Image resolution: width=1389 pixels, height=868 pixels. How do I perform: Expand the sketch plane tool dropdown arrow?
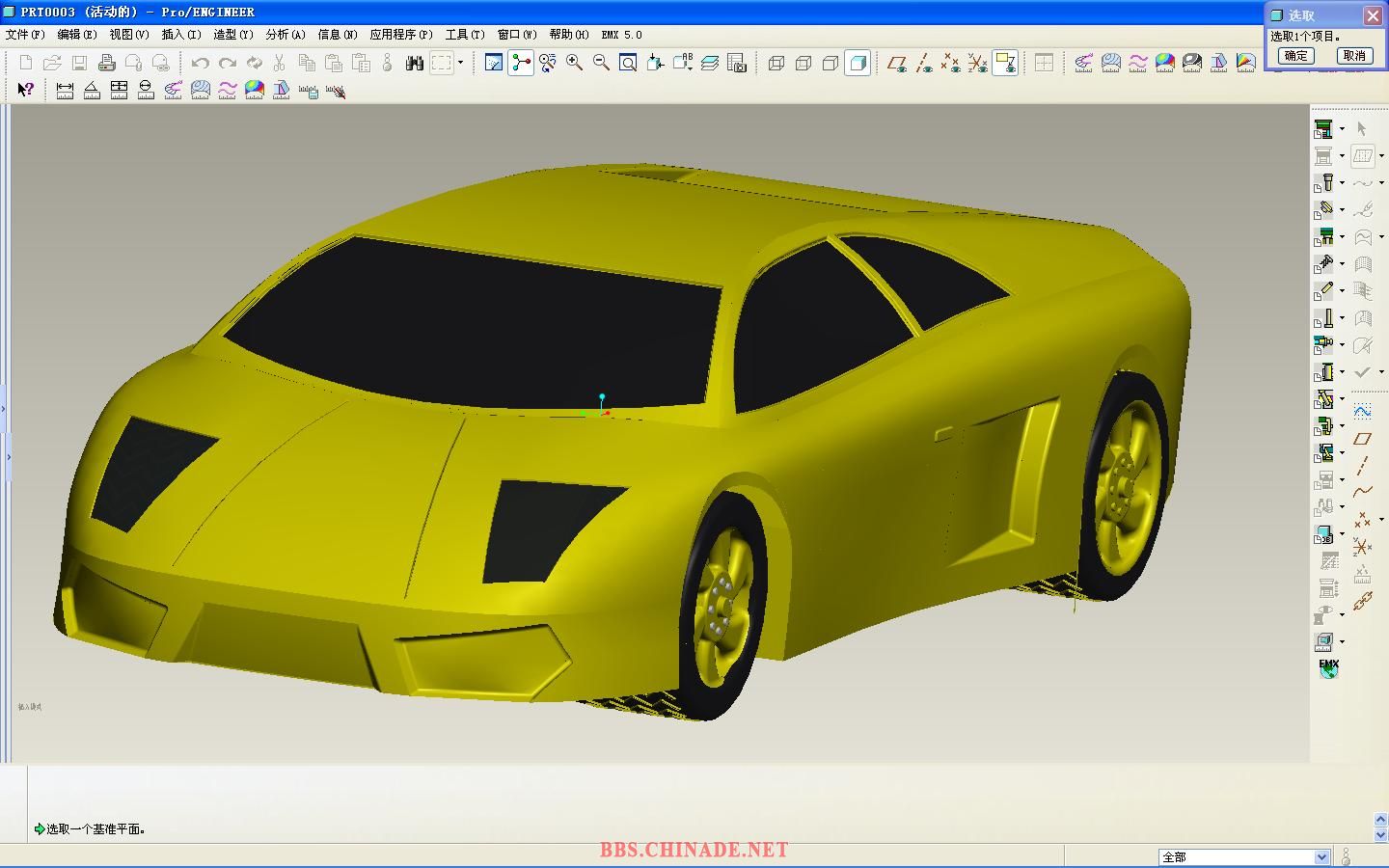1381,156
